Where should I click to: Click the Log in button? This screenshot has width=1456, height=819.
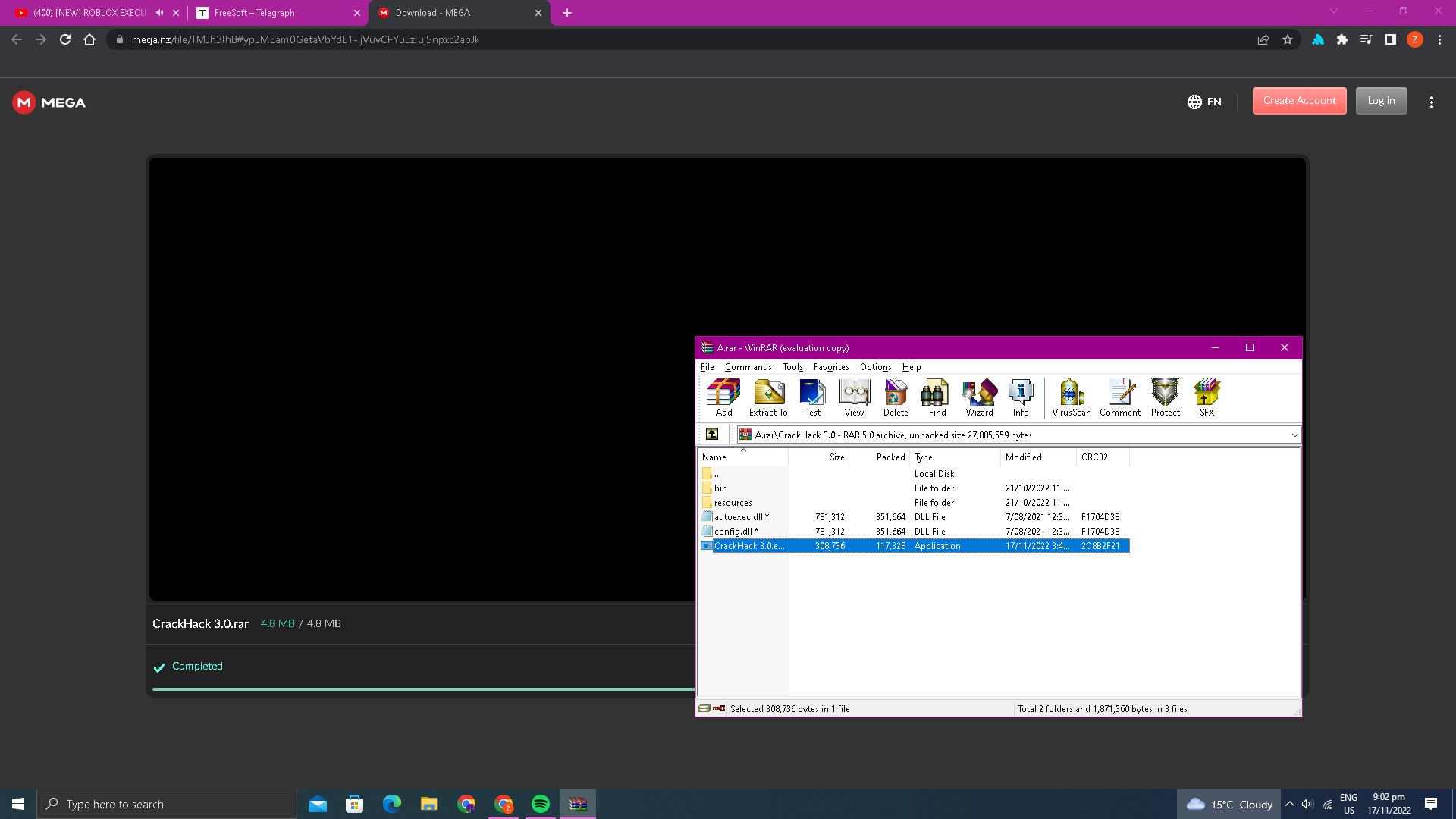pyautogui.click(x=1380, y=101)
